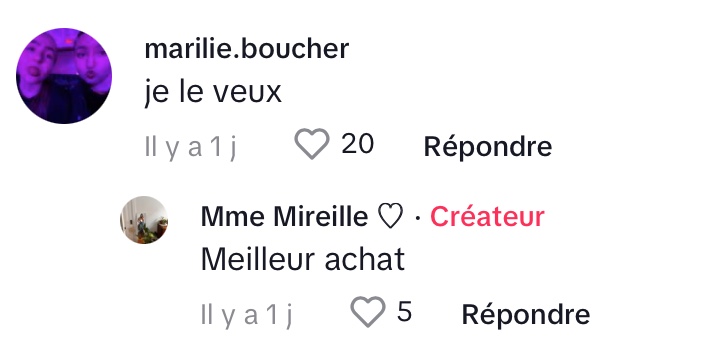Click the red Créateur badge

[x=487, y=216]
